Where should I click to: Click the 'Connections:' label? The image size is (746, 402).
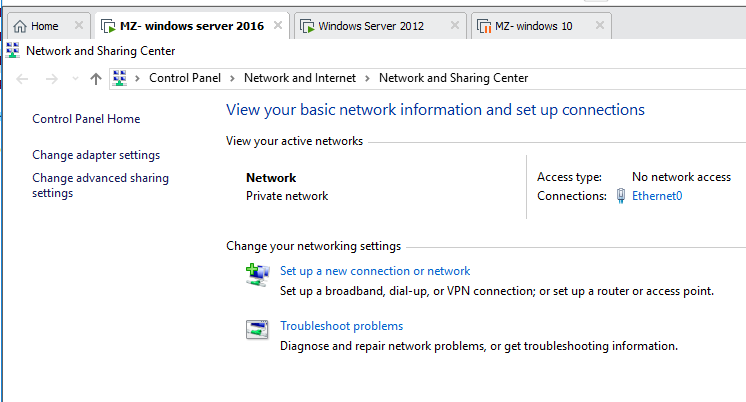click(x=572, y=196)
